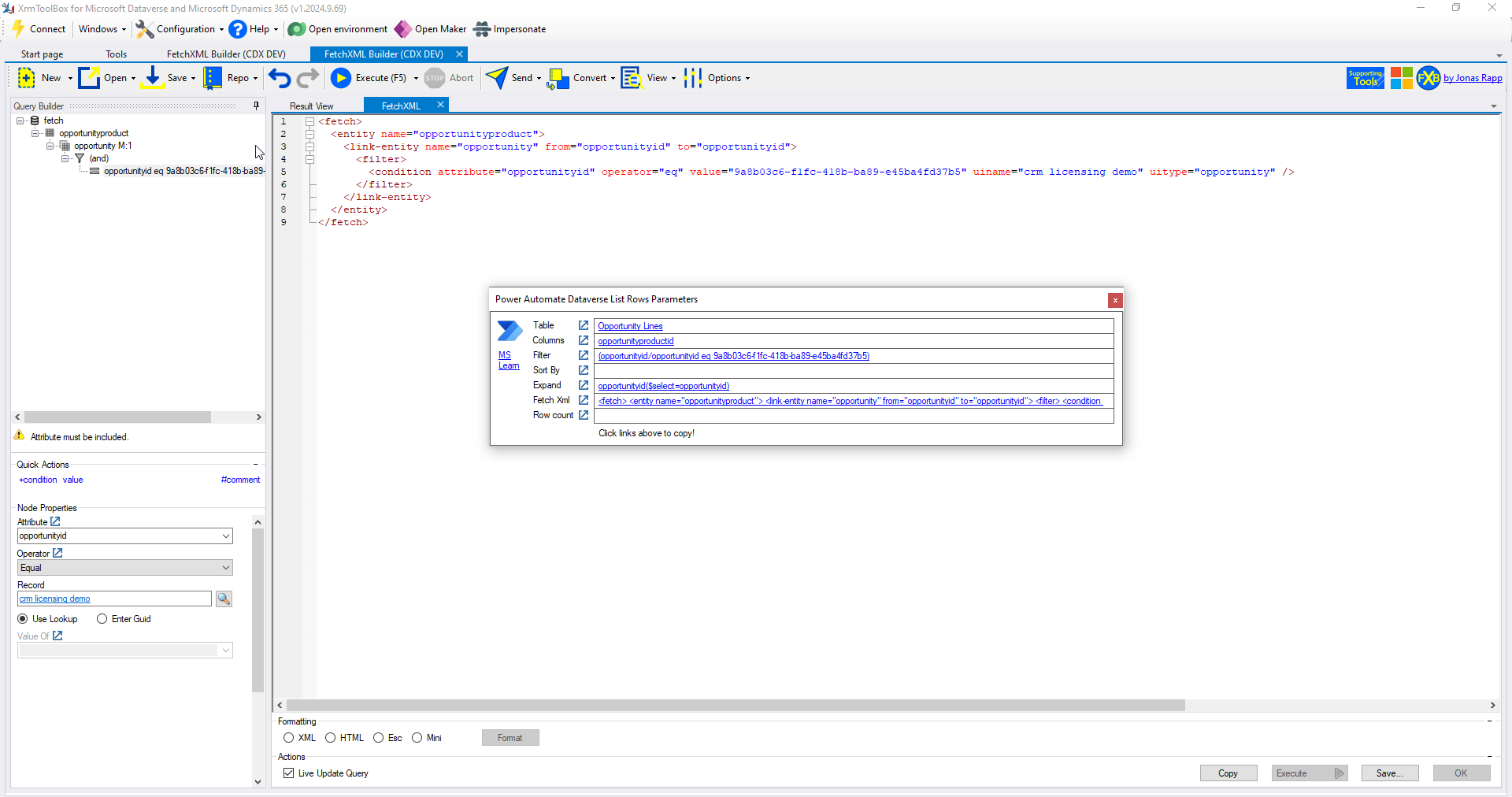This screenshot has height=797, width=1512.
Task: Switch to the Result View tab
Action: (312, 106)
